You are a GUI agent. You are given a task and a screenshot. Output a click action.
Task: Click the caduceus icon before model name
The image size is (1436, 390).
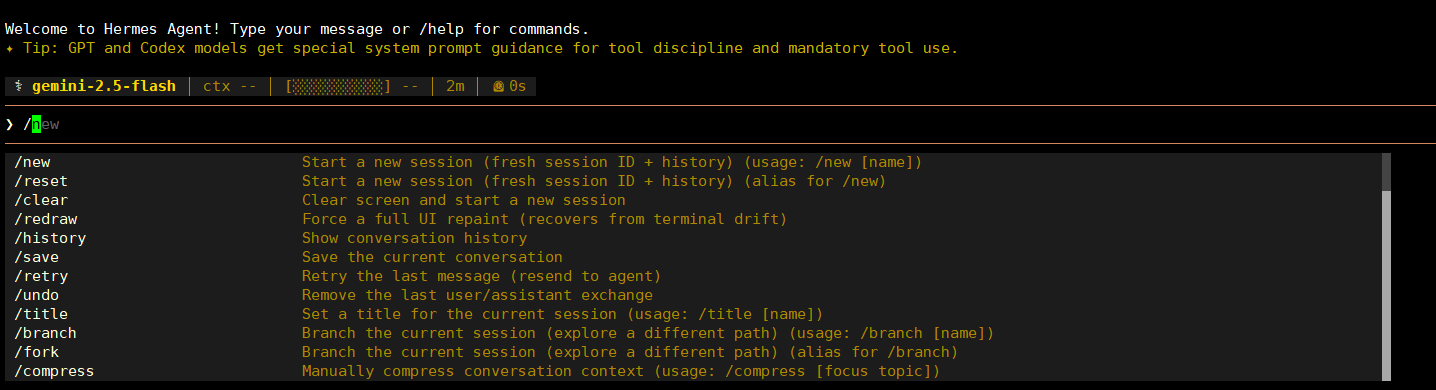pos(18,86)
